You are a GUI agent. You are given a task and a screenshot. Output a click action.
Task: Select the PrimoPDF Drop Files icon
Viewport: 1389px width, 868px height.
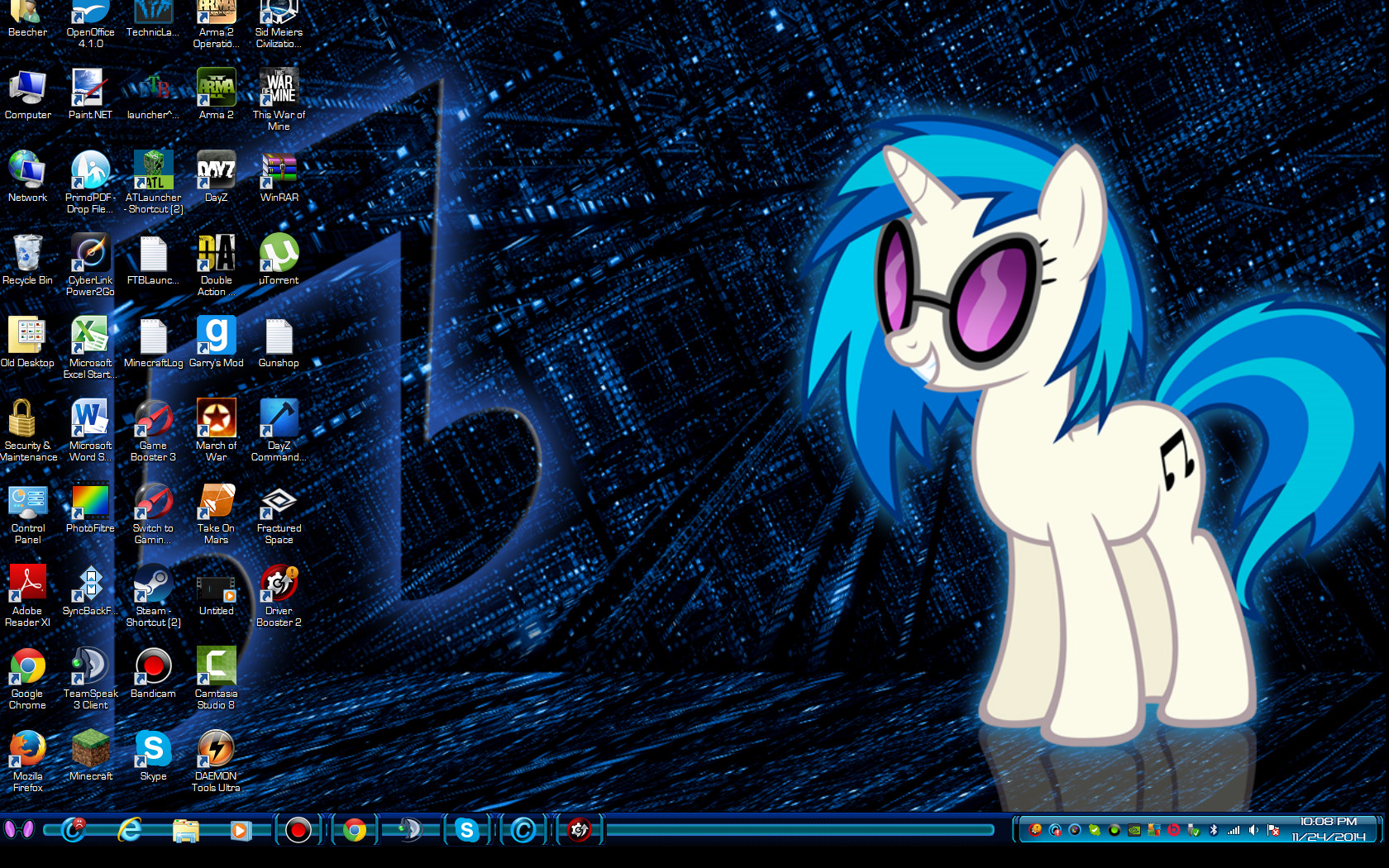coord(90,182)
